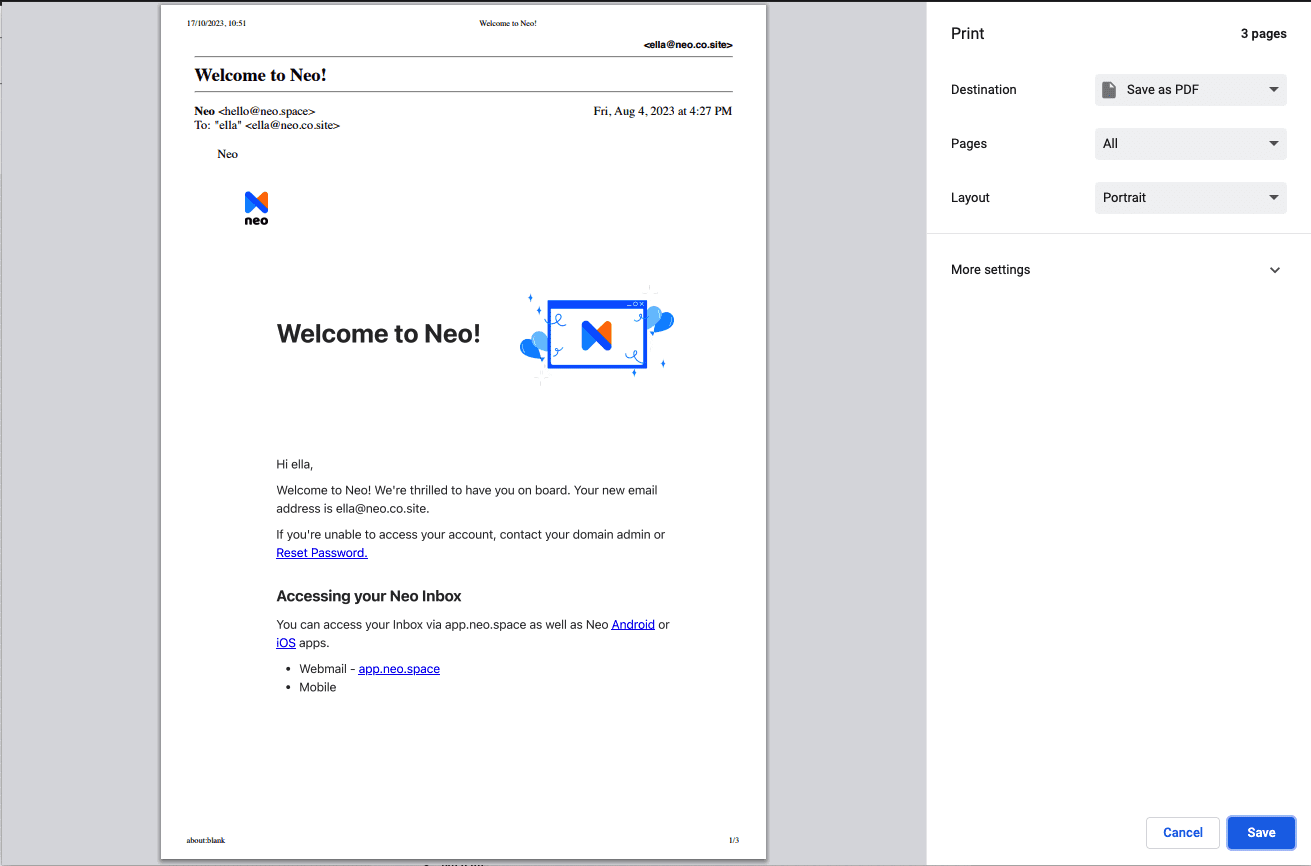The image size is (1311, 866).
Task: Click the small Neo logo in the preview
Action: click(x=257, y=208)
